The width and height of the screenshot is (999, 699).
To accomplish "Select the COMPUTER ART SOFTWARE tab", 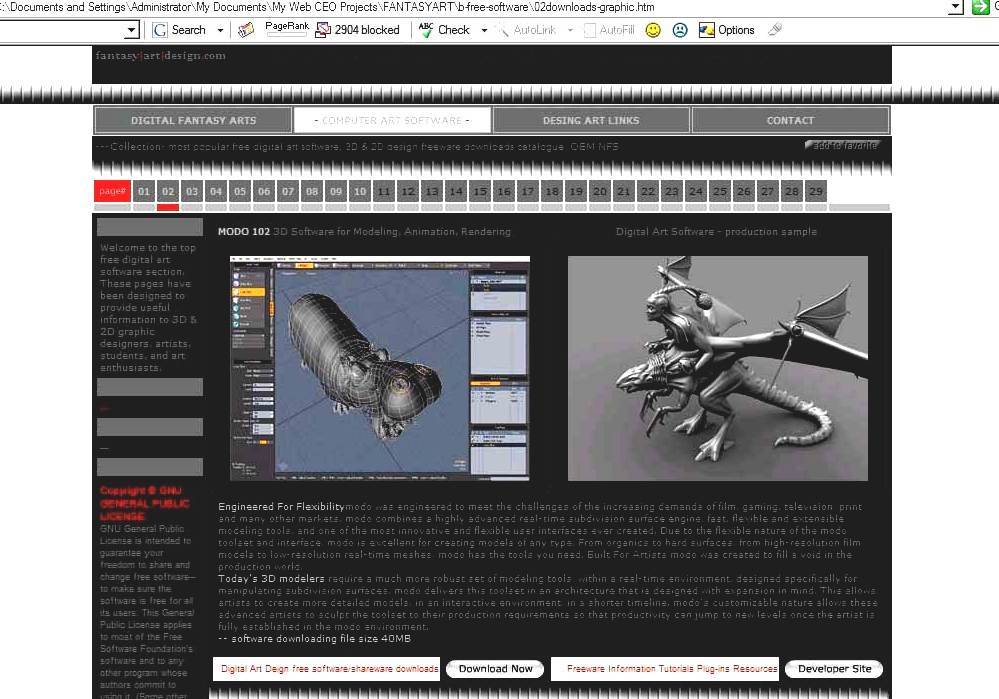I will tap(392, 120).
